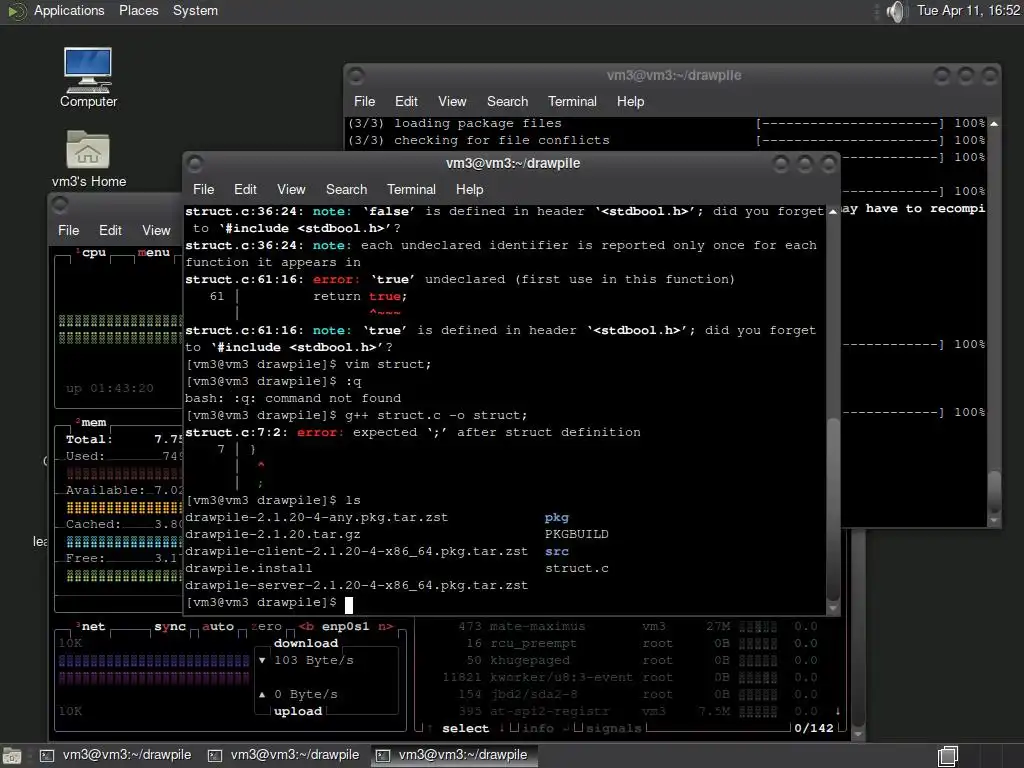Click btop previous interface '<b' selector

coord(306,626)
